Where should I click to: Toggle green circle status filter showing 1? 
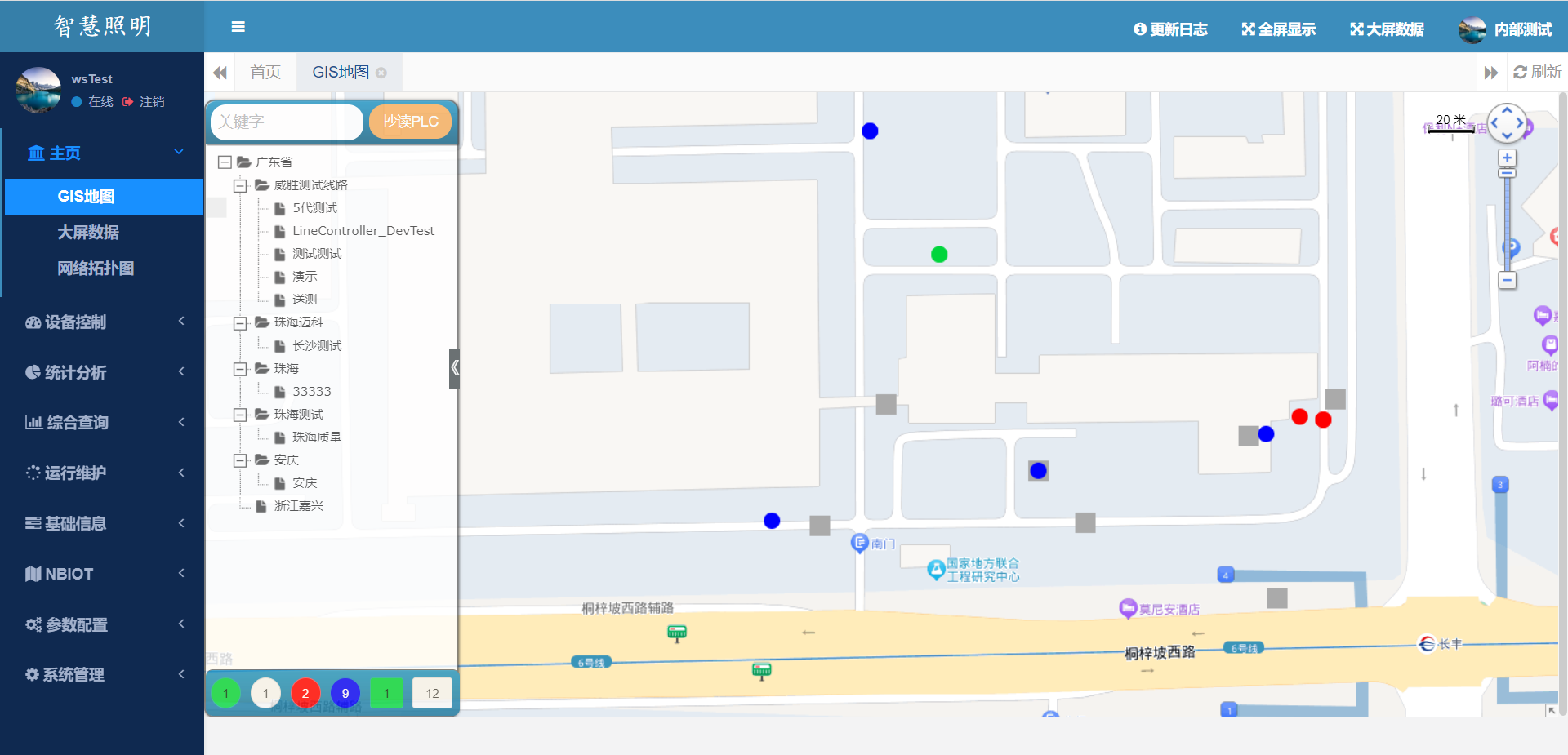(x=225, y=693)
